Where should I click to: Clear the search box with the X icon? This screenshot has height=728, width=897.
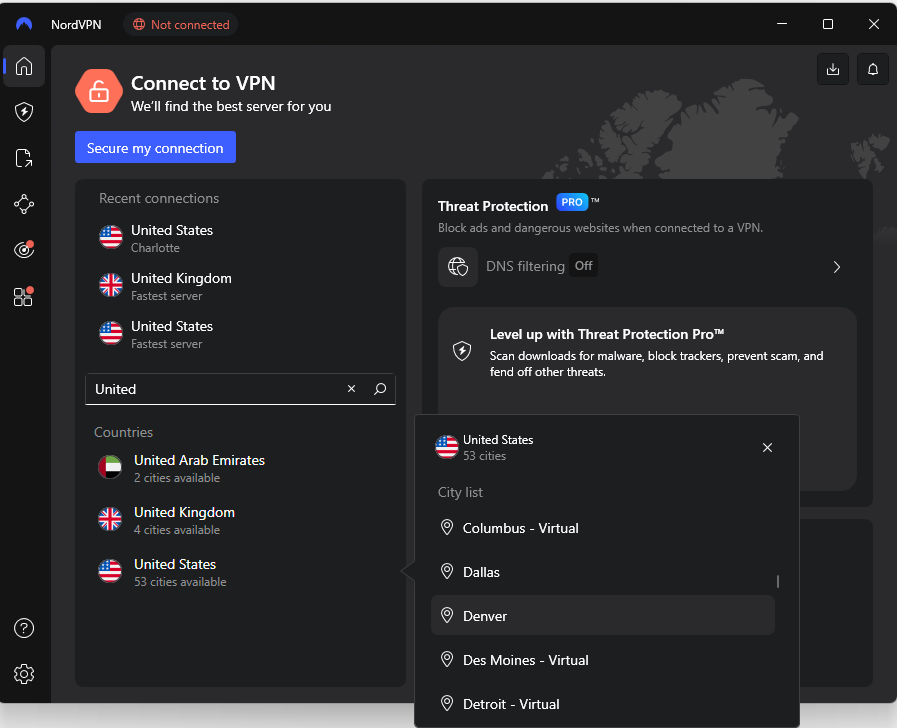351,388
